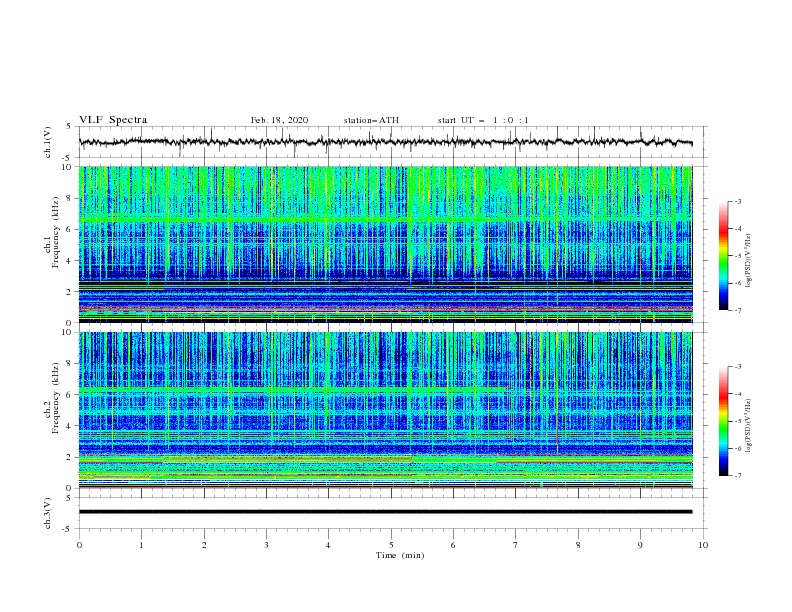Click the "-4" label on ch.2 color bar
Image resolution: width=792 pixels, height=612 pixels.
pos(738,394)
